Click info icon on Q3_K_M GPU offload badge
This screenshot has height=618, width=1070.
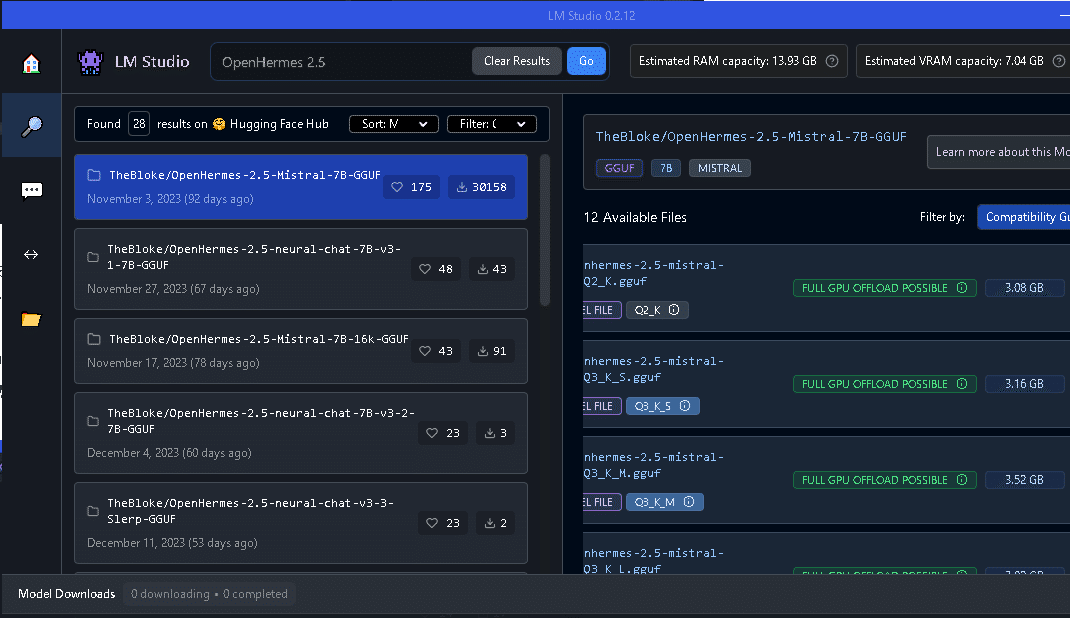[x=962, y=480]
